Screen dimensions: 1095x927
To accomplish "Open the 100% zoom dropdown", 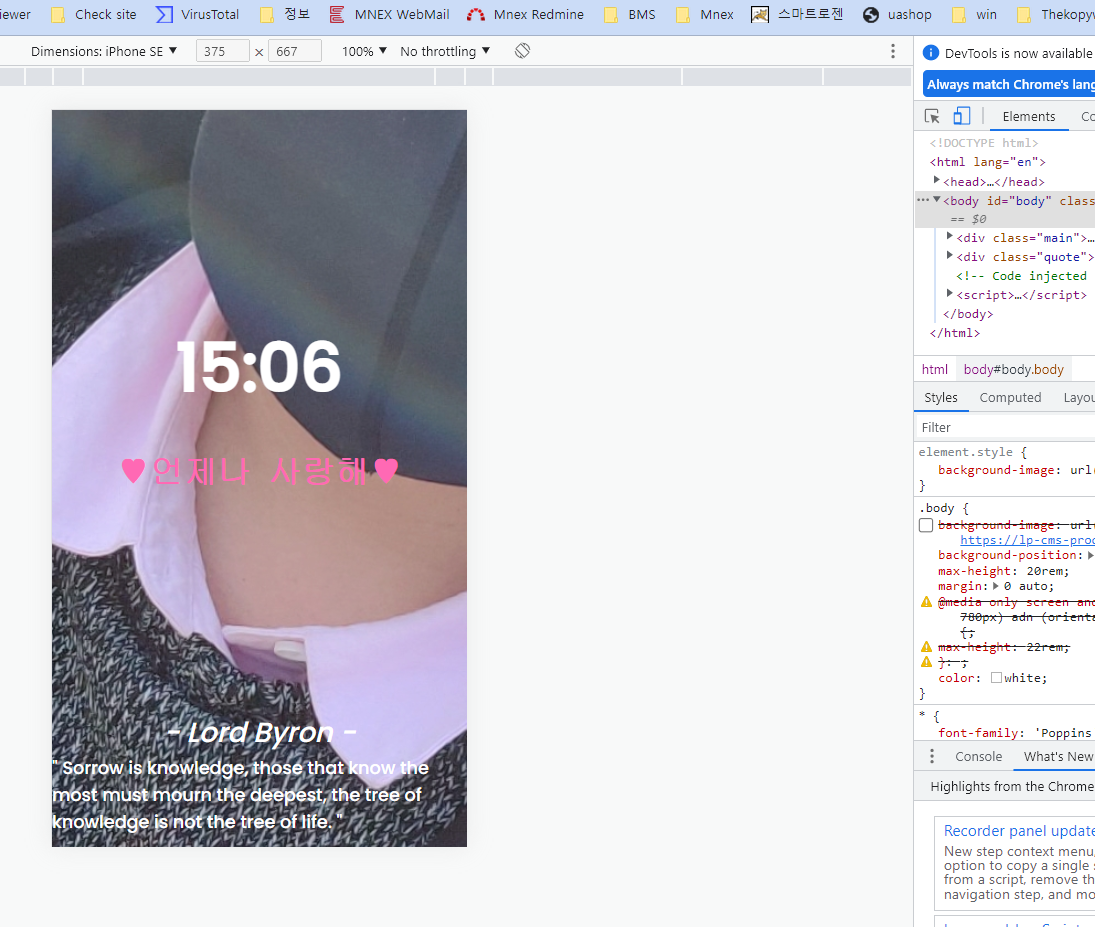I will 364,51.
